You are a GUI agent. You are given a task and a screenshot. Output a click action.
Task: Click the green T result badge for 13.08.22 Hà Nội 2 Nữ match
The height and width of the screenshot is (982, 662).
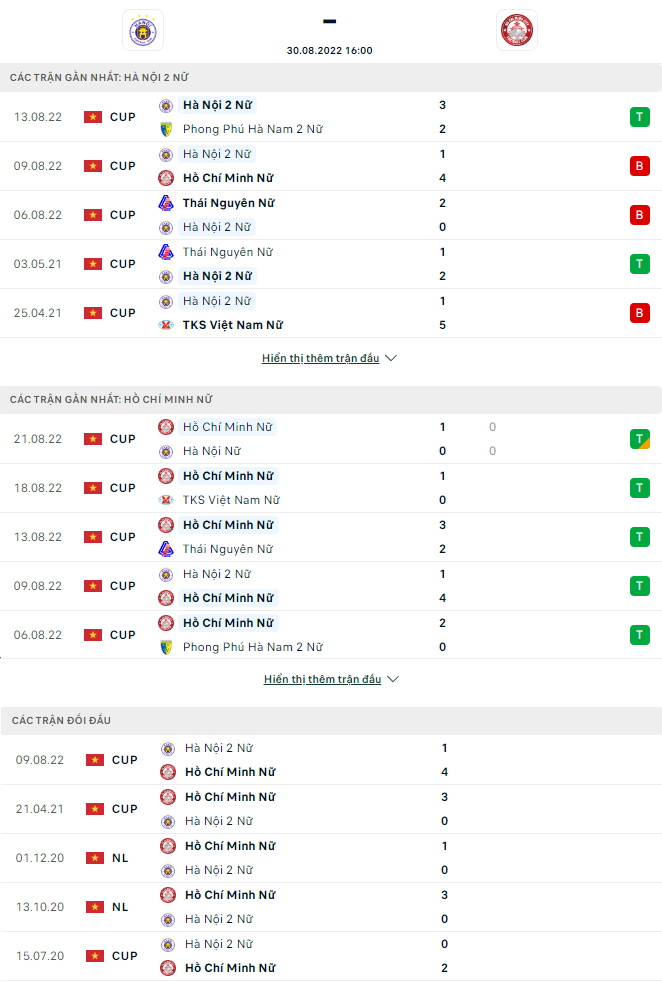(639, 117)
